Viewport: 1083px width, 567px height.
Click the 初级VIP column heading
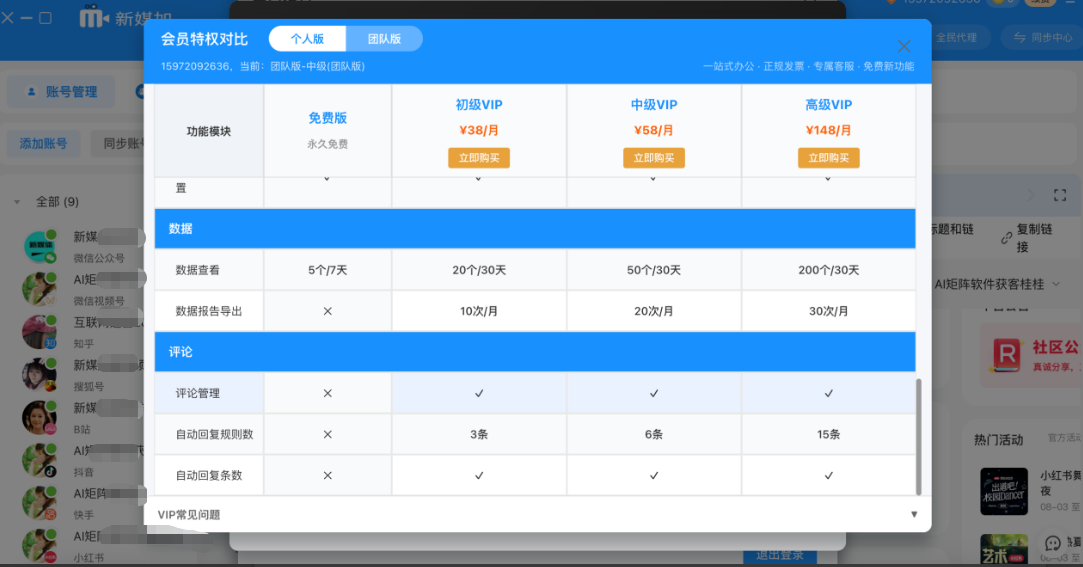479,105
